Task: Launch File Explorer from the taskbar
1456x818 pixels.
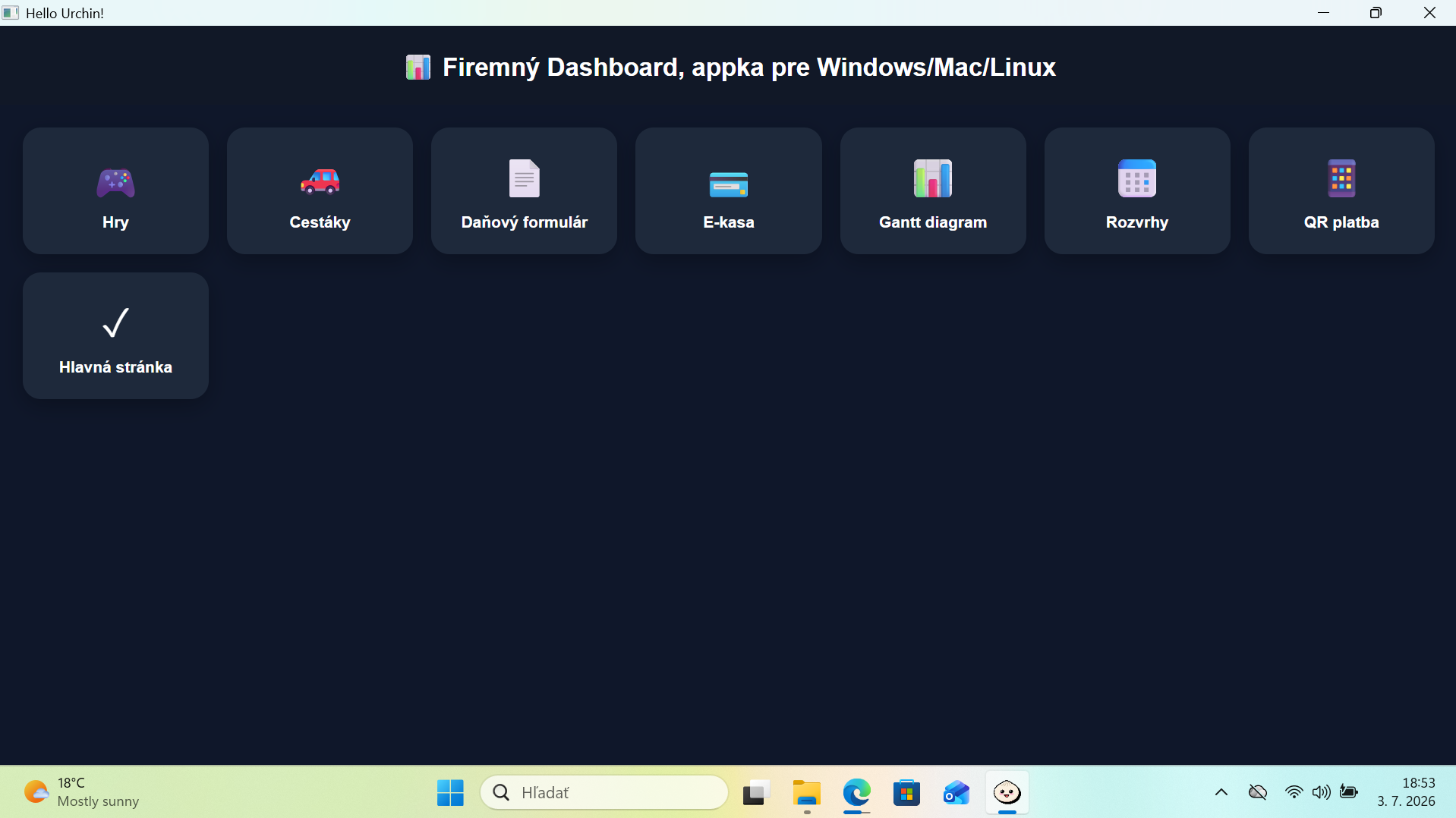Action: point(806,792)
